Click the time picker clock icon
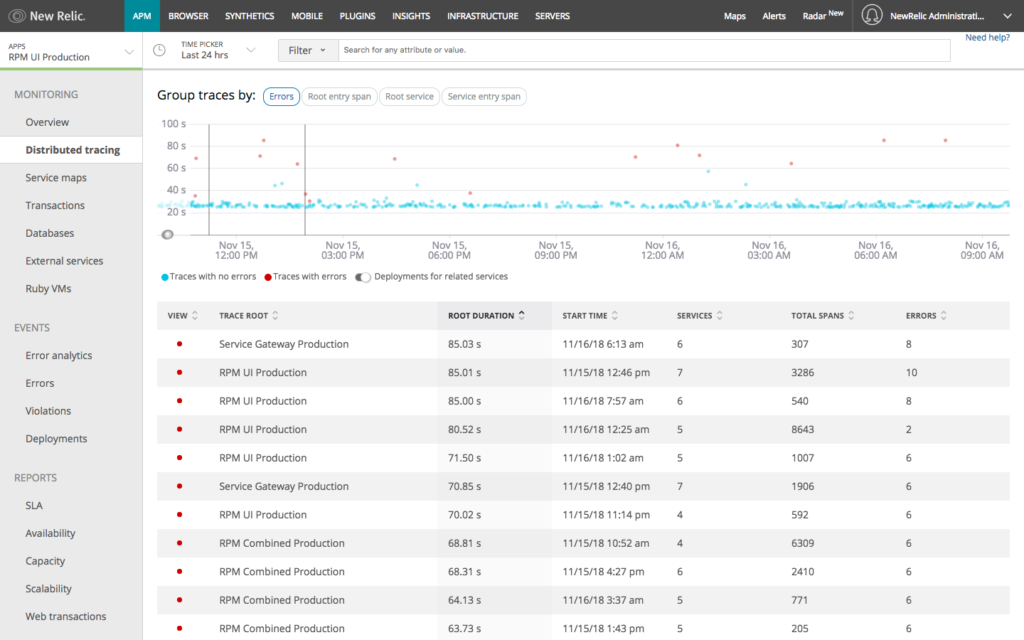The image size is (1024, 640). 159,50
